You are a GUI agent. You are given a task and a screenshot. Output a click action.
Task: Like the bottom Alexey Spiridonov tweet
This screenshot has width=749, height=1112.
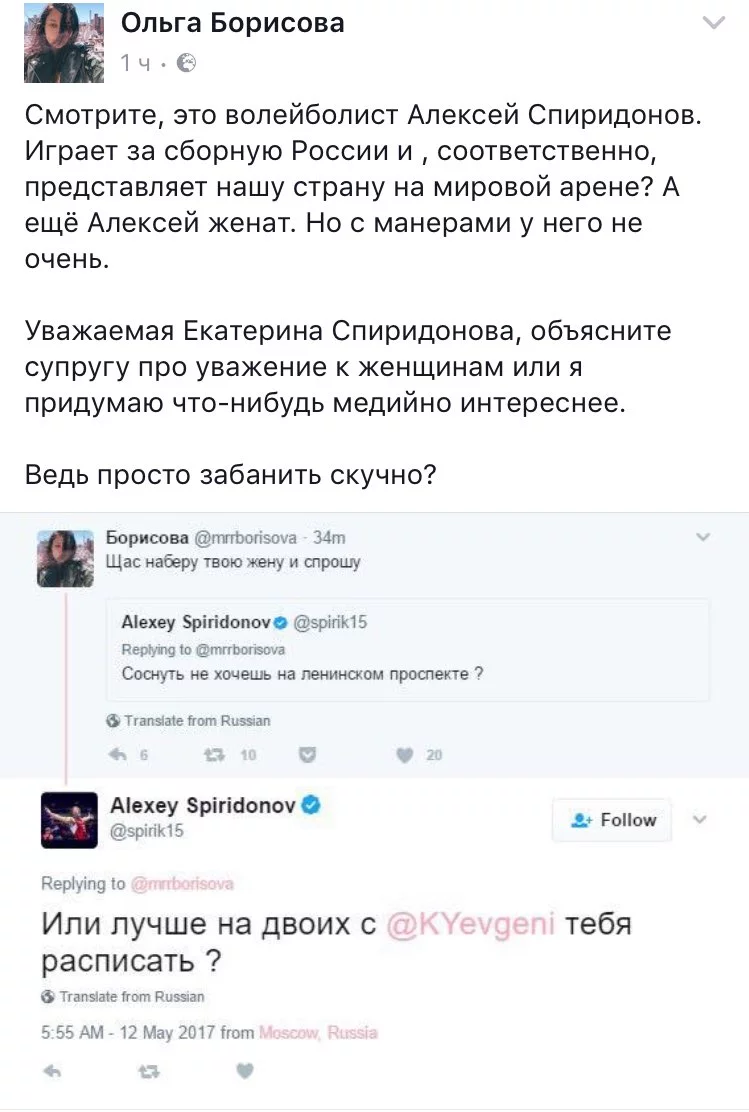coord(244,1071)
